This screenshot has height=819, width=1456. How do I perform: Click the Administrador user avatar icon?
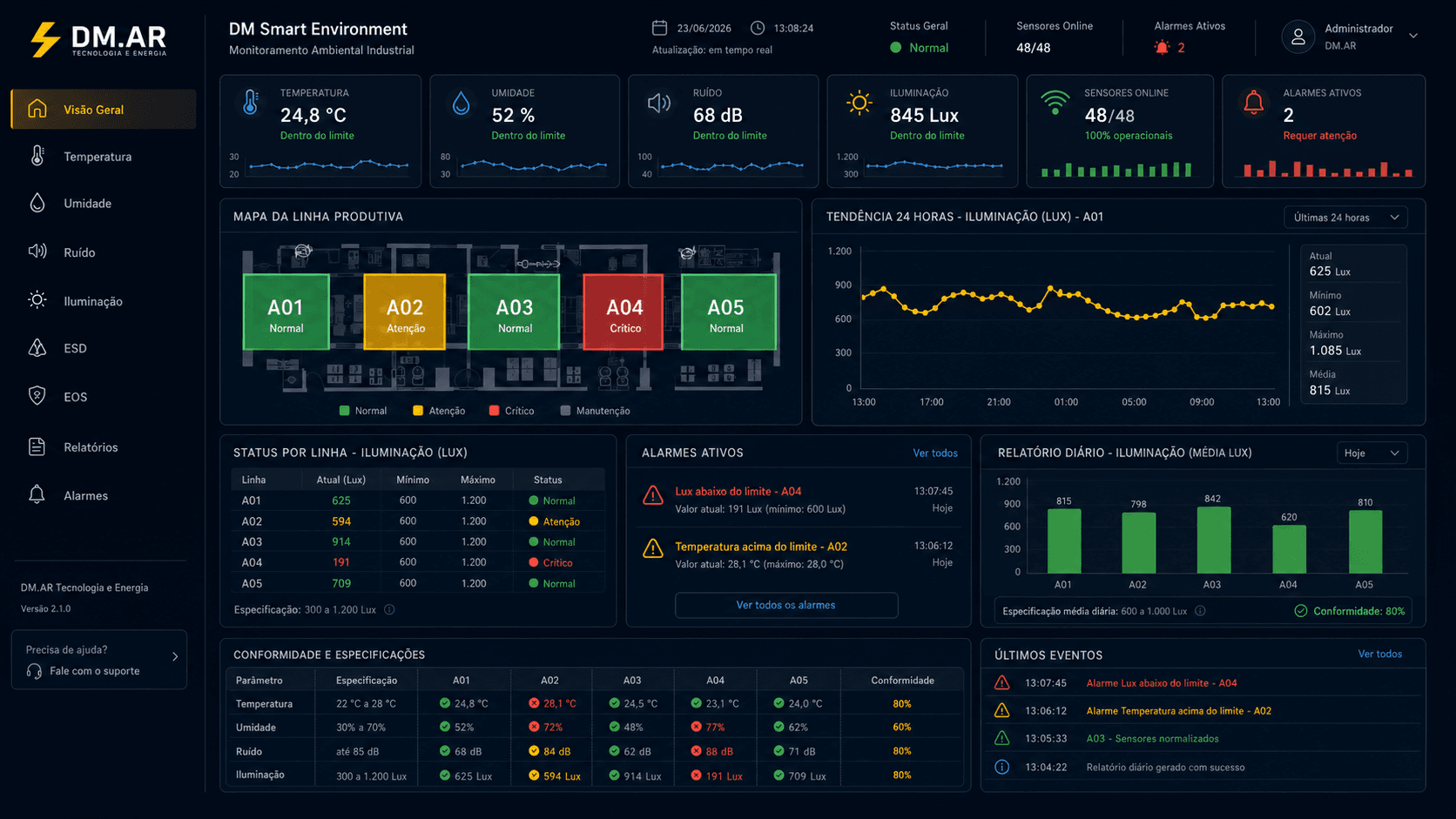click(1298, 37)
